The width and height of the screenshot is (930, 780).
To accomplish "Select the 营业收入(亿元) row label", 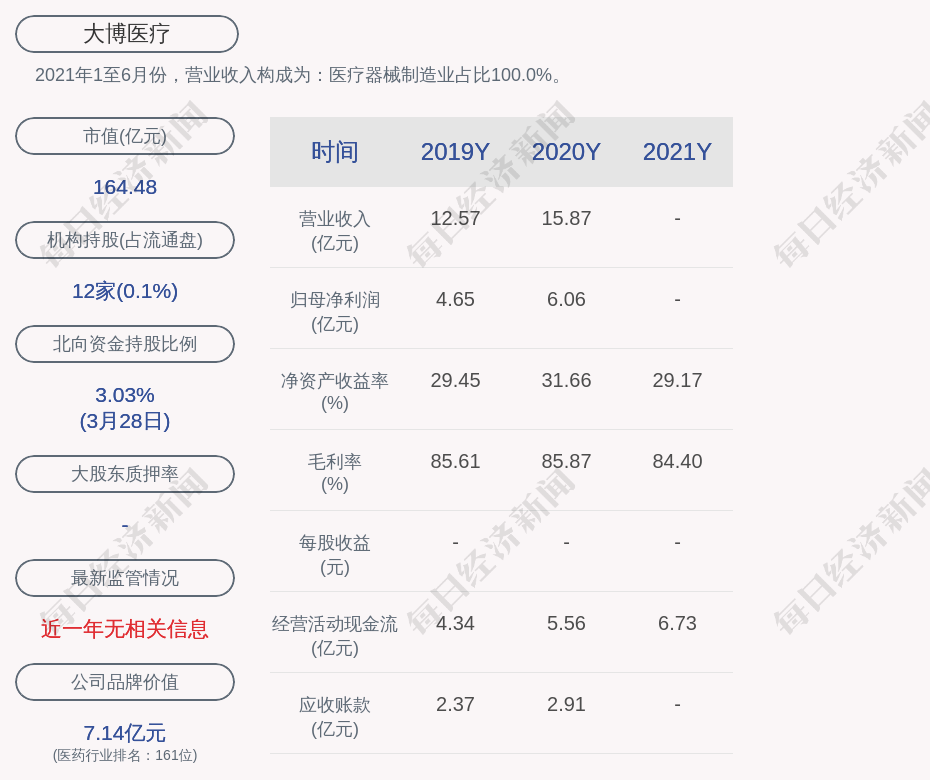I will 334,230.
